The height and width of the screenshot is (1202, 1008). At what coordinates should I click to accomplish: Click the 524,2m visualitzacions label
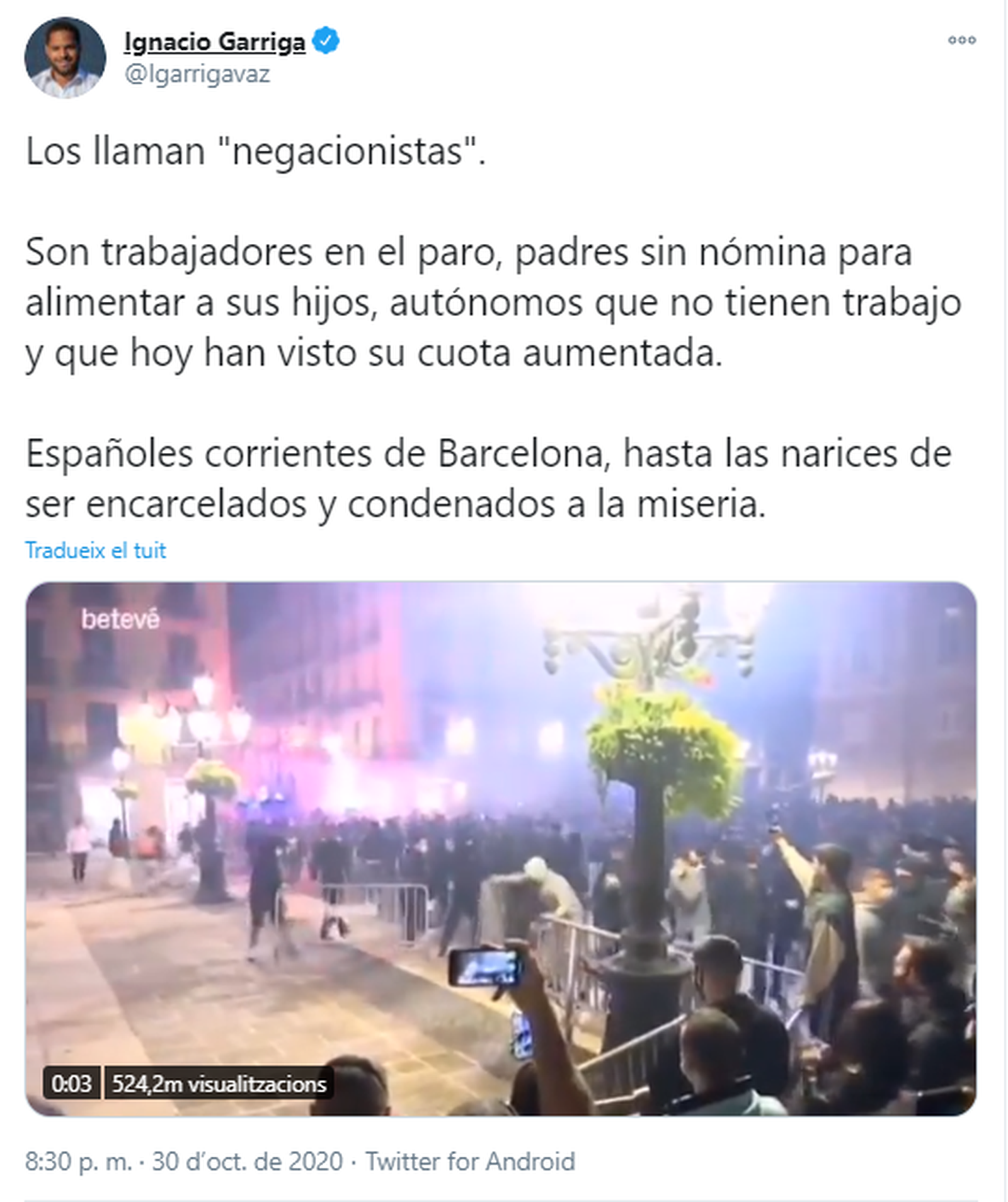tap(219, 1084)
